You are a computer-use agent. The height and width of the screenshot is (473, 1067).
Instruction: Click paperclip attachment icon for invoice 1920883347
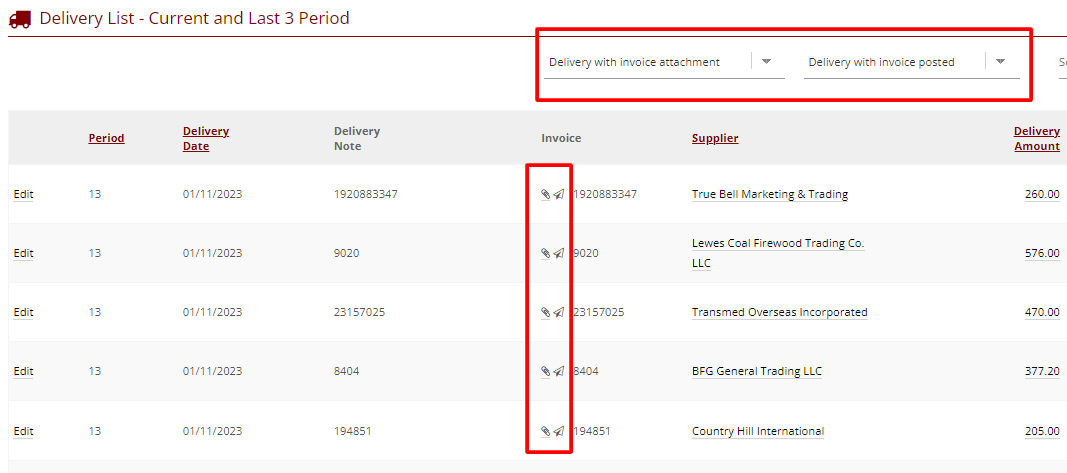click(545, 194)
